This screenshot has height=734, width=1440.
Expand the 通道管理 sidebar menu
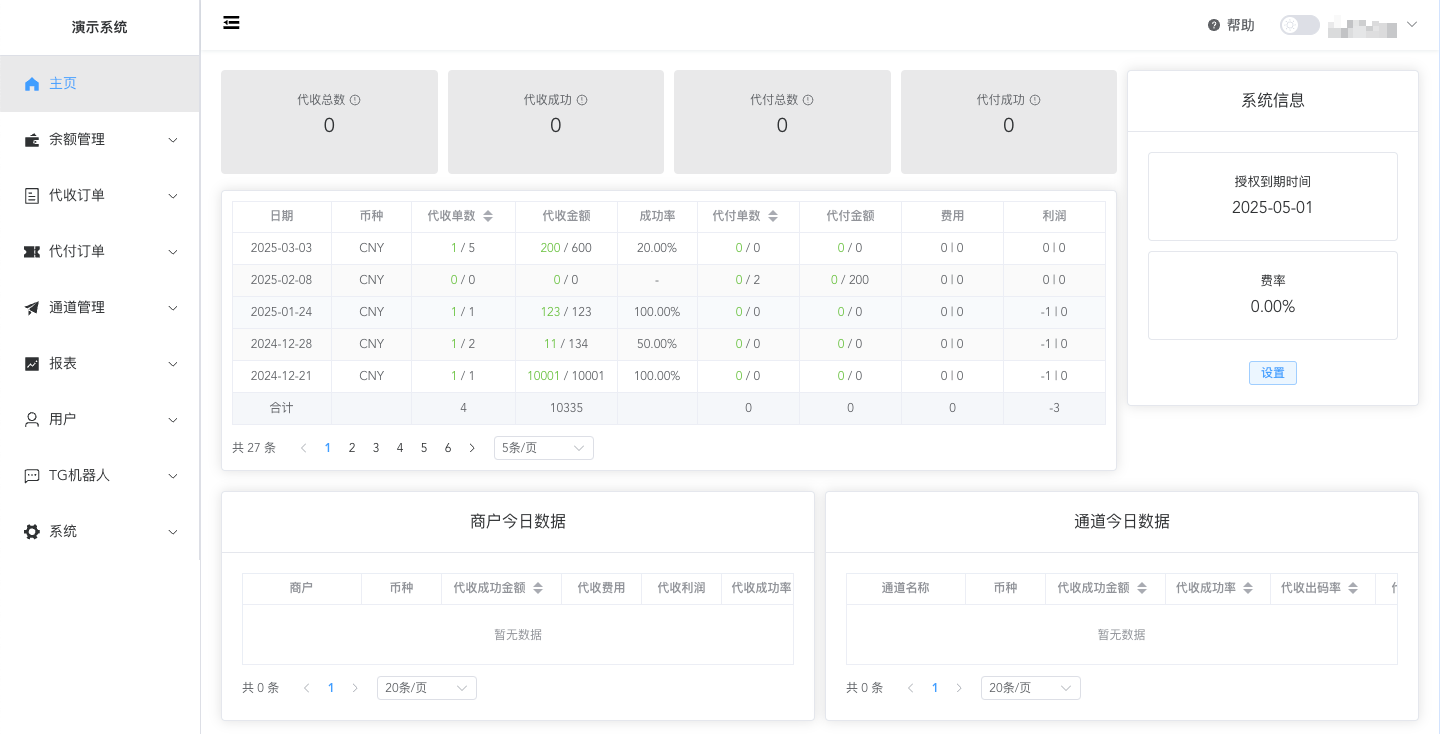(99, 308)
